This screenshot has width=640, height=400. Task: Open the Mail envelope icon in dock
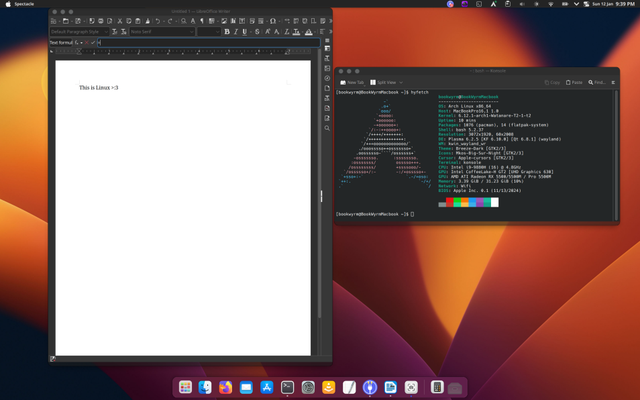pos(246,387)
